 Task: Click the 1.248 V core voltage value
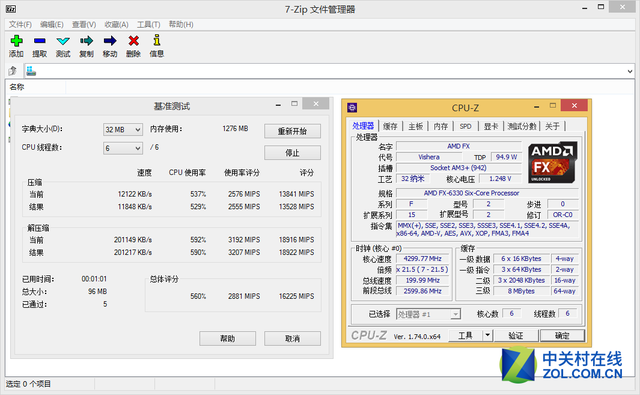click(500, 179)
